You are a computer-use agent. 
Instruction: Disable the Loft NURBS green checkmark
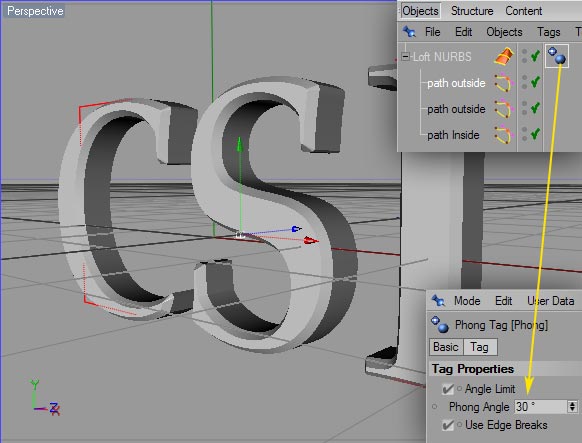[x=535, y=56]
